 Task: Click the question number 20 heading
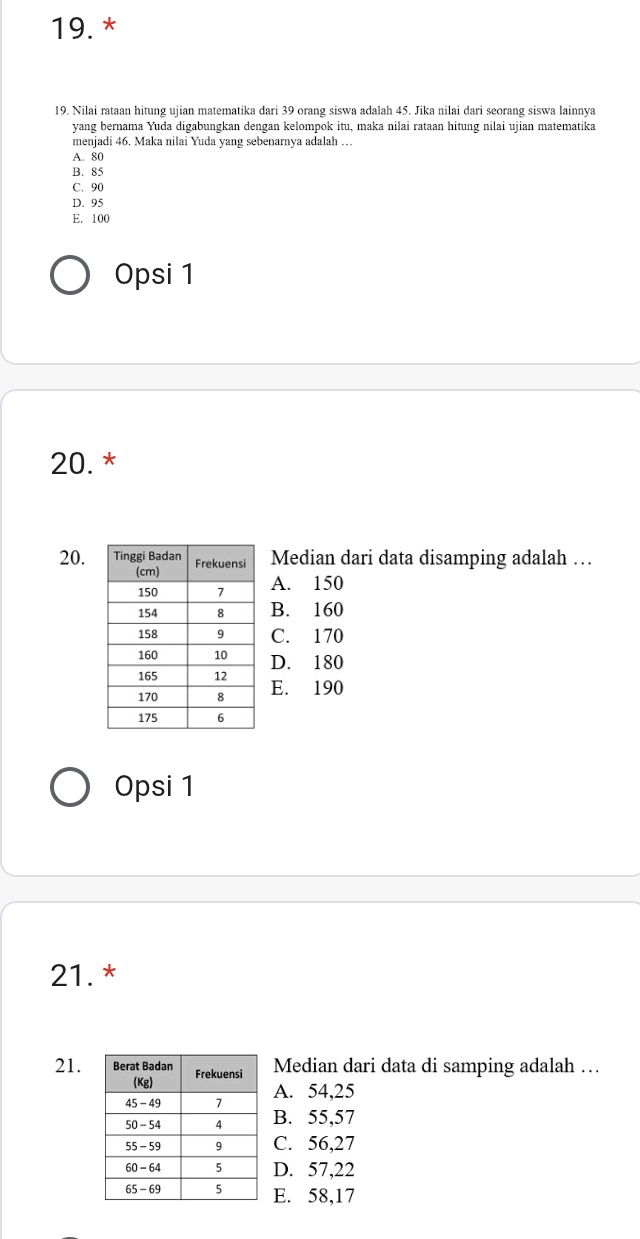tap(68, 463)
